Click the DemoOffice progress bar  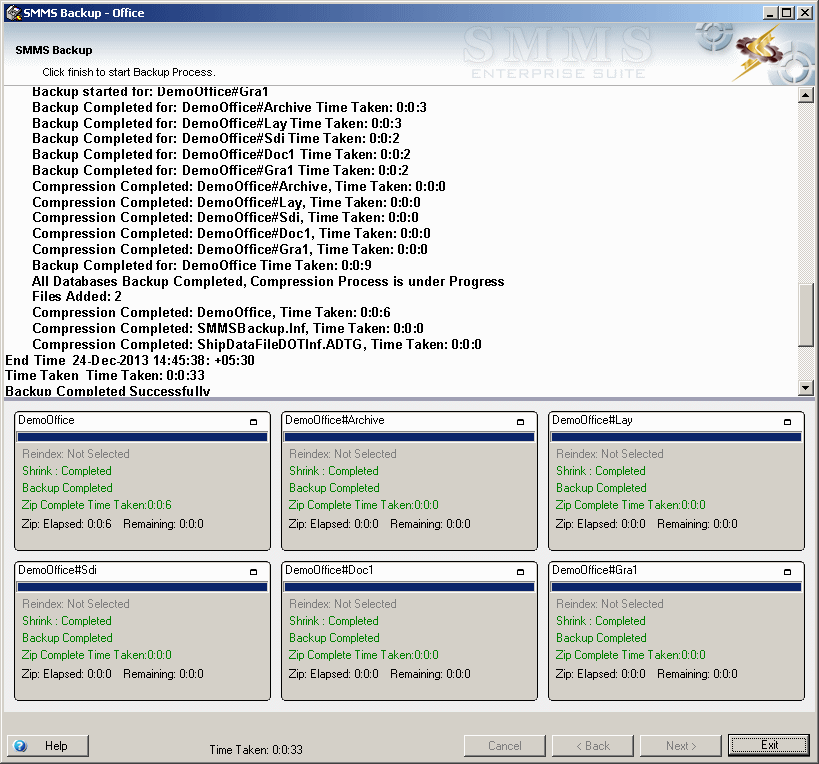[143, 437]
